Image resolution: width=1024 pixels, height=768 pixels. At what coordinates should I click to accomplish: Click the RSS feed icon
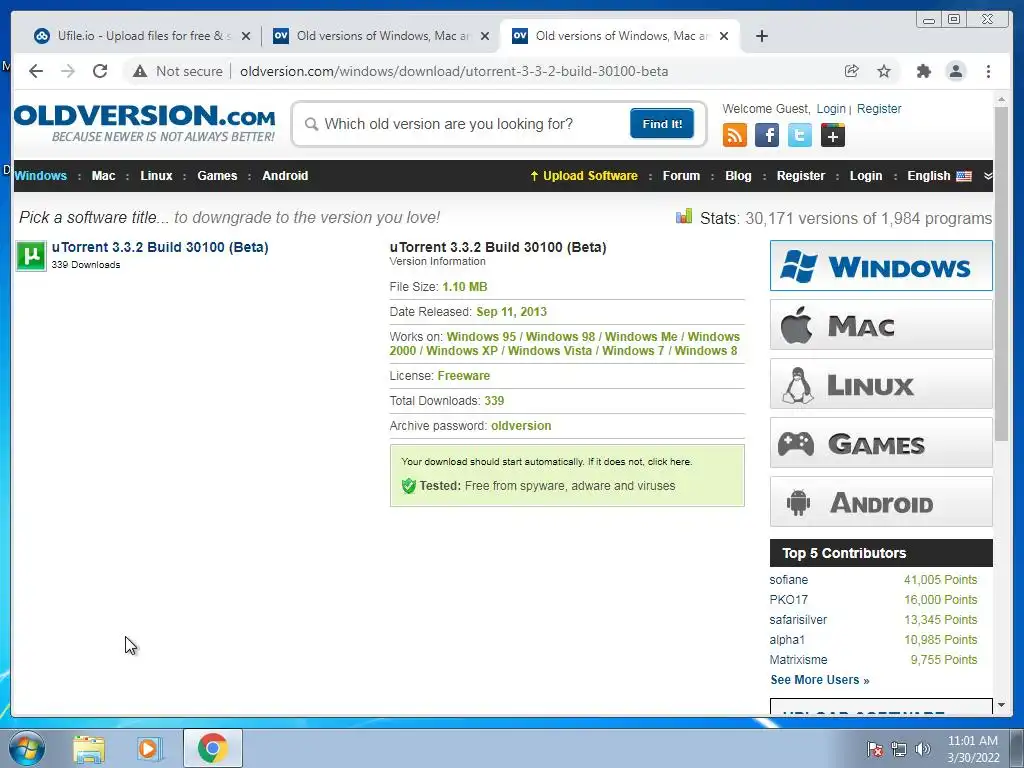click(x=735, y=135)
